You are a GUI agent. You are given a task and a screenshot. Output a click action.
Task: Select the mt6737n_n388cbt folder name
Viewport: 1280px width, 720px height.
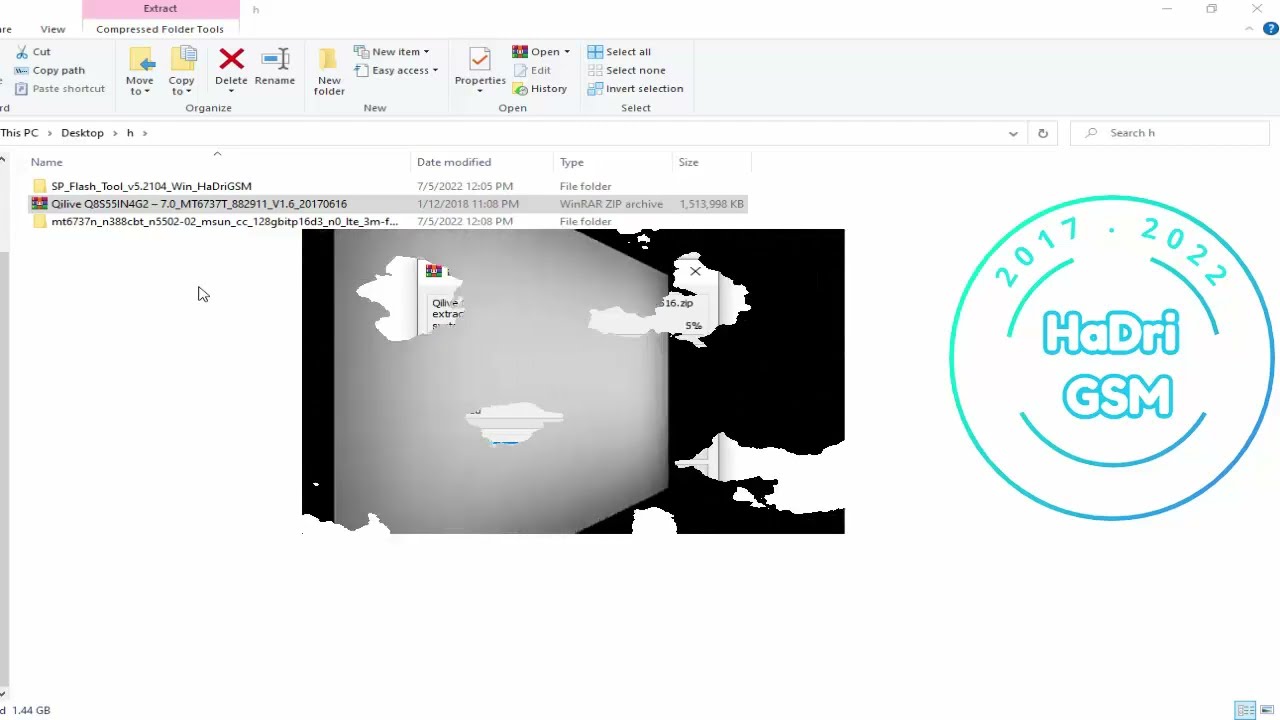click(x=225, y=222)
